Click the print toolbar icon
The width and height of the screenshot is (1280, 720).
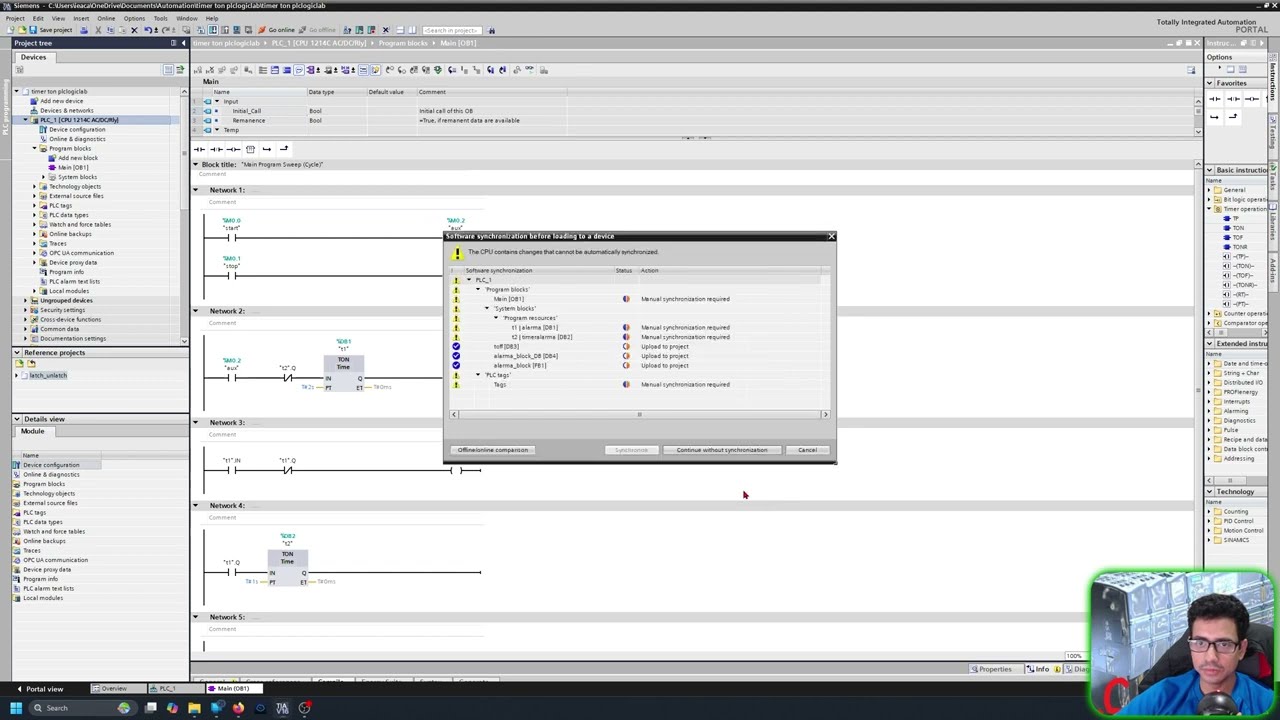pos(84,30)
